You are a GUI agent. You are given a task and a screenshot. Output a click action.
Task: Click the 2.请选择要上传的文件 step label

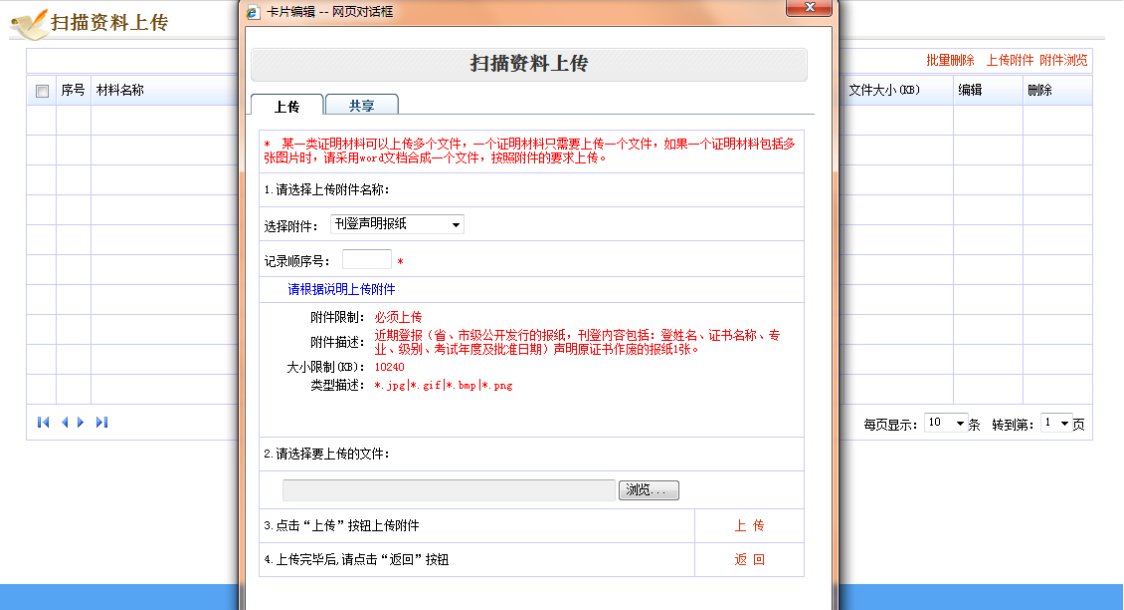click(x=326, y=454)
